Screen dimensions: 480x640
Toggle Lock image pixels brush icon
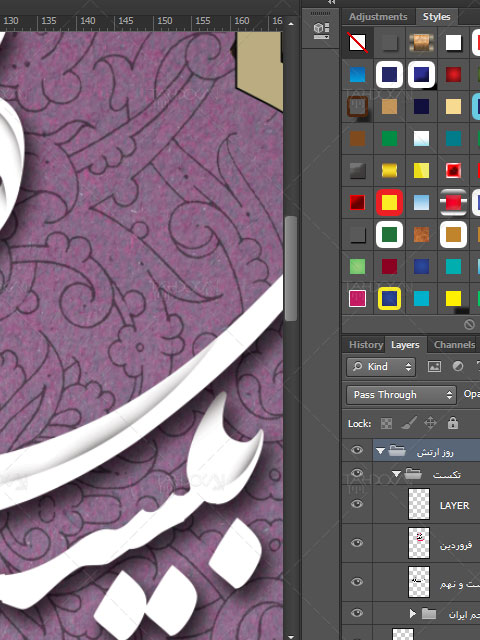coord(409,423)
